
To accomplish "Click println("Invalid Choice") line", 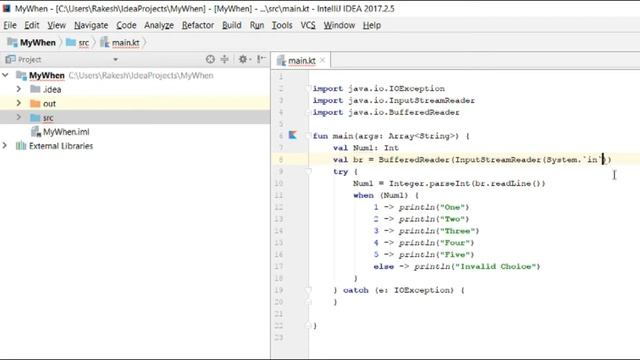I will pyautogui.click(x=457, y=267).
